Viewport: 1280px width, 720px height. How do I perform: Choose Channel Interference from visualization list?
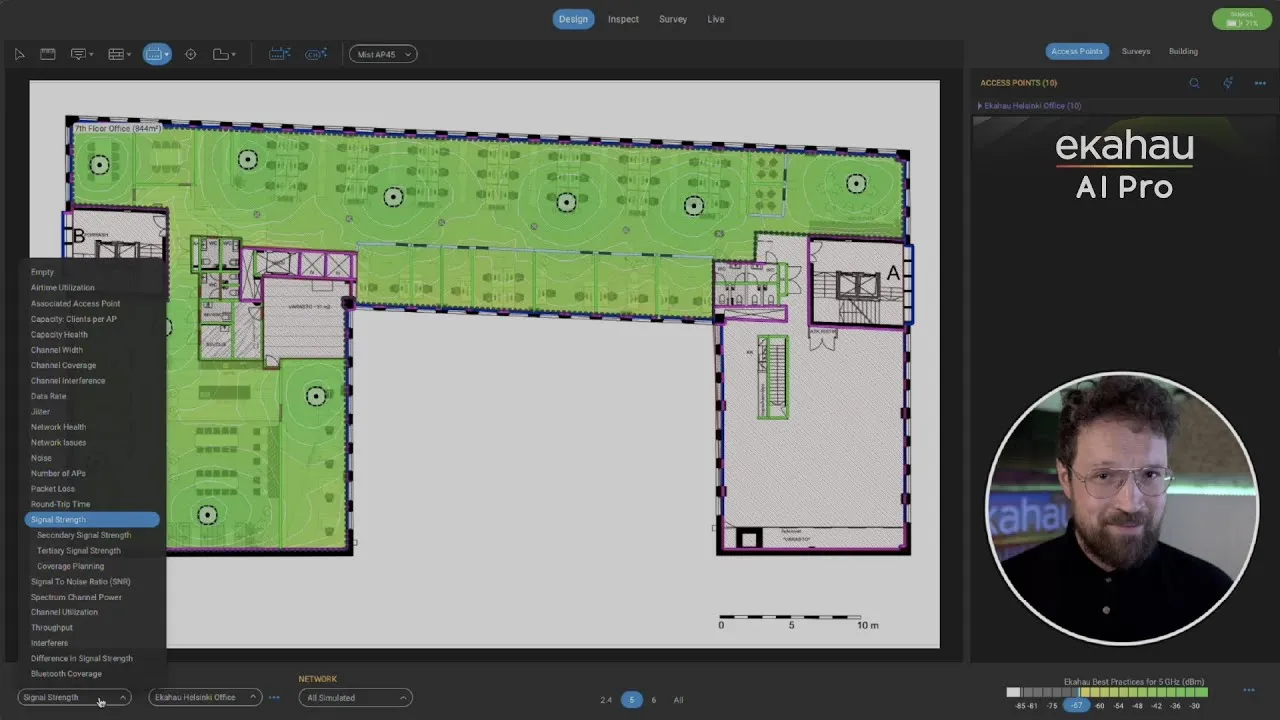tap(68, 381)
